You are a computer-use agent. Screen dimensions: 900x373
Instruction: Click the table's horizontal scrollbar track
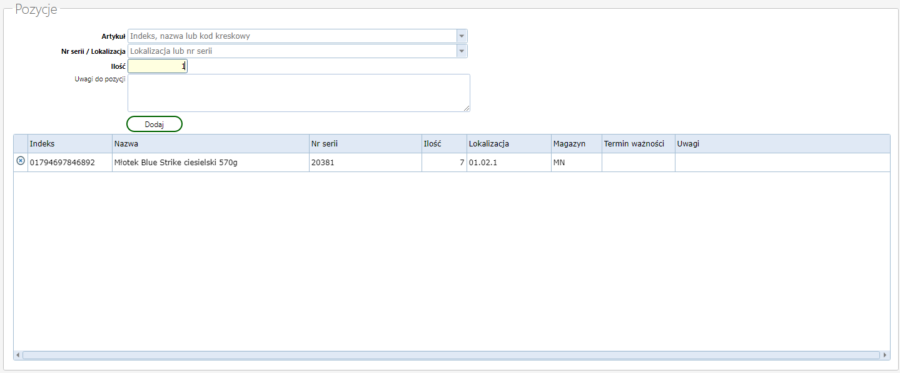(x=451, y=355)
